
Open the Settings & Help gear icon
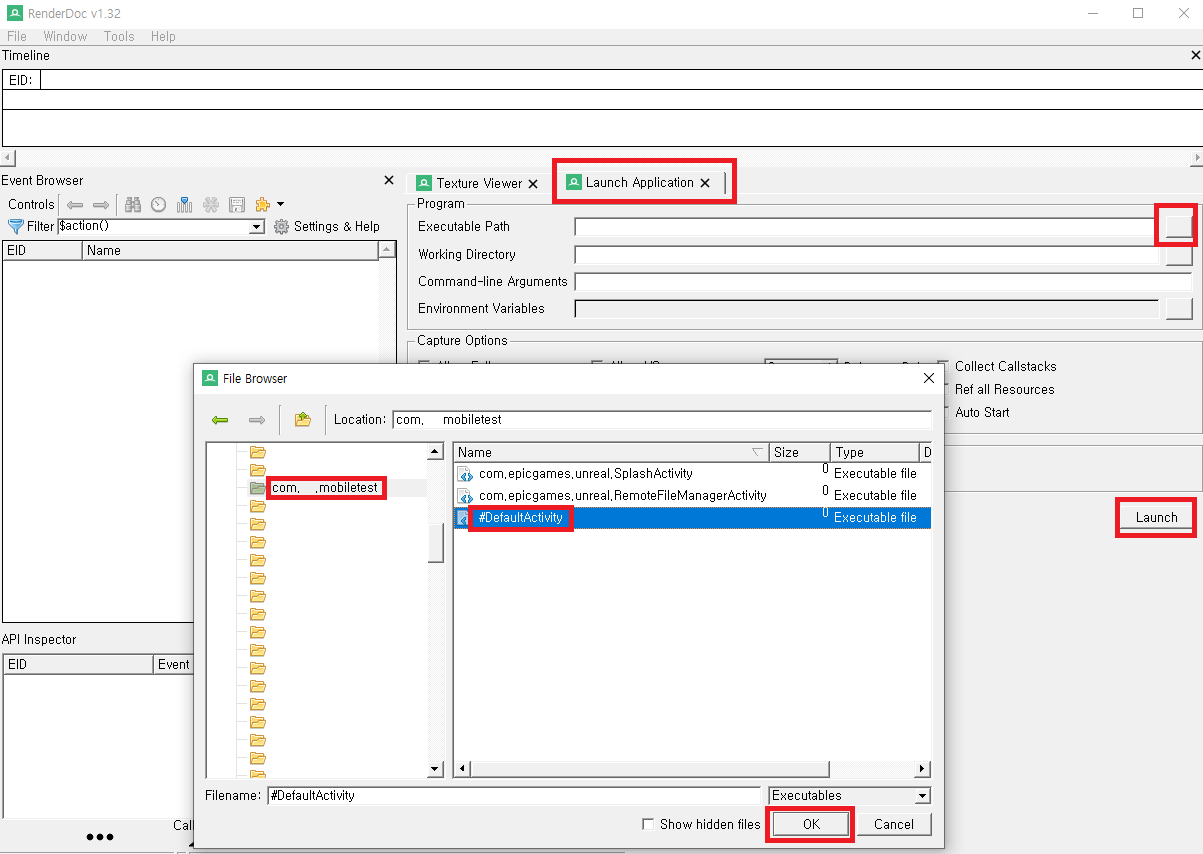pyautogui.click(x=281, y=226)
